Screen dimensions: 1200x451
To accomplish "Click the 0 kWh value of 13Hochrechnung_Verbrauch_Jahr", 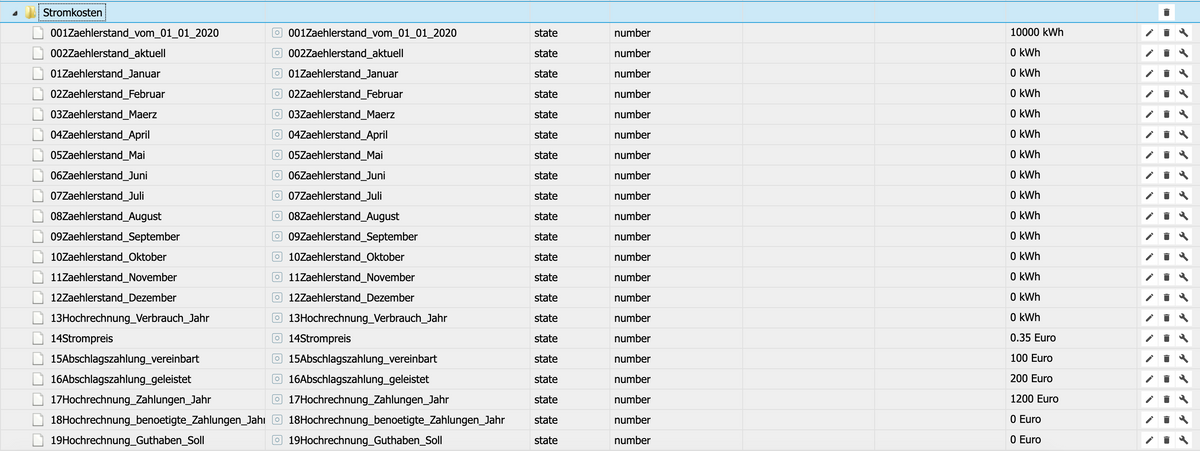I will 1071,318.
